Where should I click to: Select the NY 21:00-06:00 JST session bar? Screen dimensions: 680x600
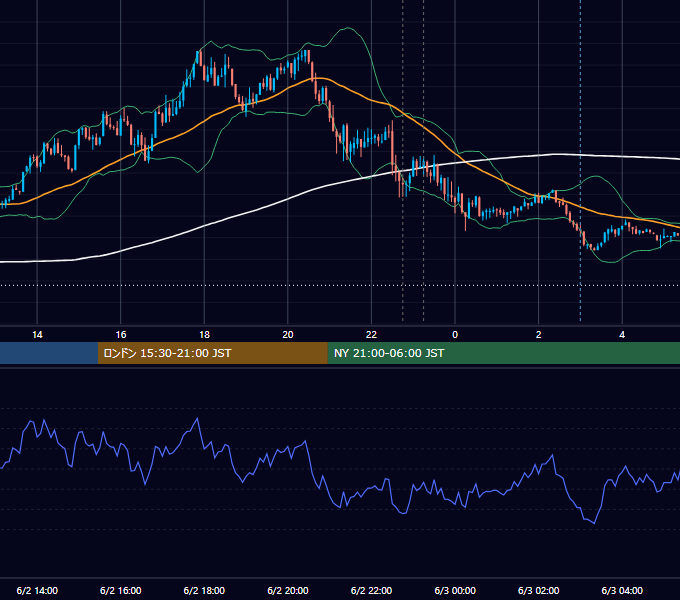(x=503, y=353)
